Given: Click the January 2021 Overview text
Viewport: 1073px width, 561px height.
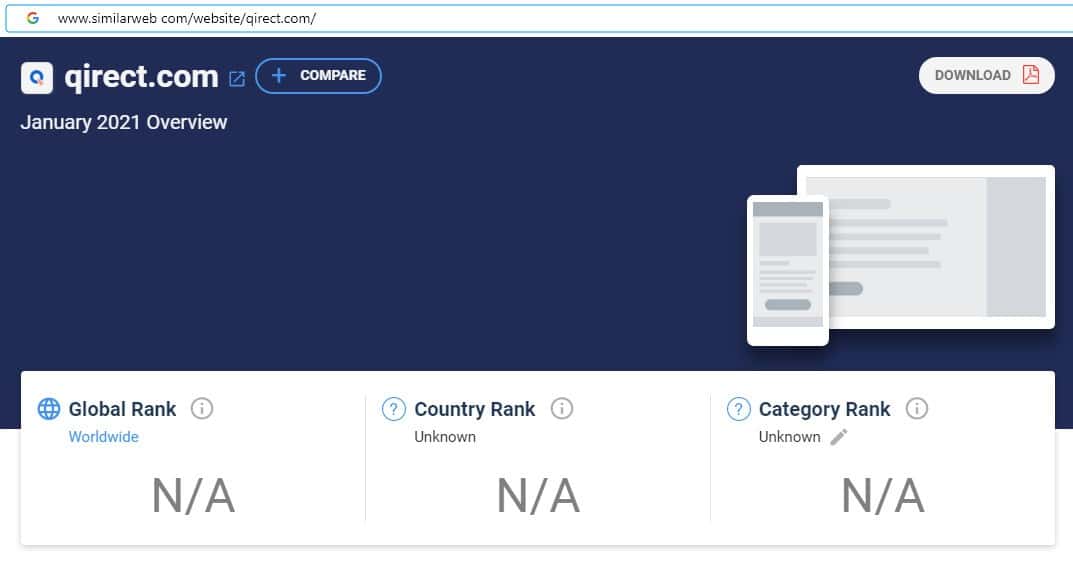Looking at the screenshot, I should tap(124, 122).
